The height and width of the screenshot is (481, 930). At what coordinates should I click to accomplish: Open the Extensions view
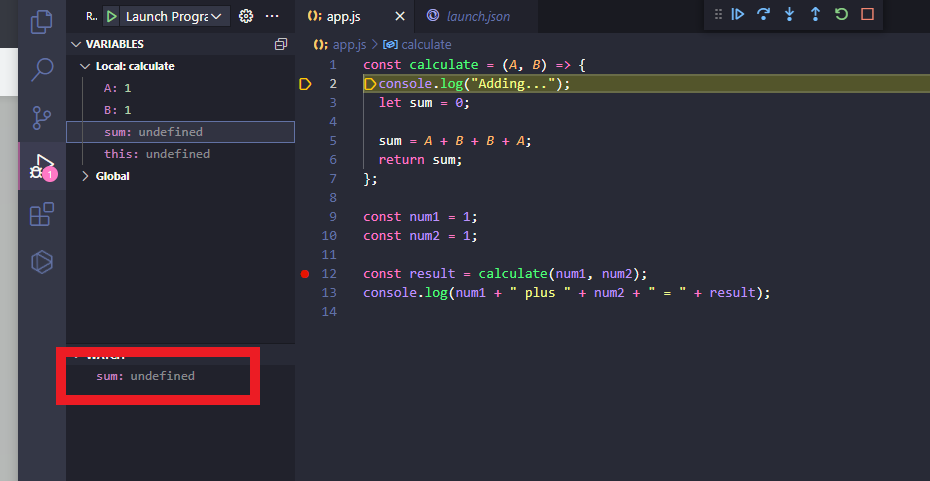pos(42,214)
